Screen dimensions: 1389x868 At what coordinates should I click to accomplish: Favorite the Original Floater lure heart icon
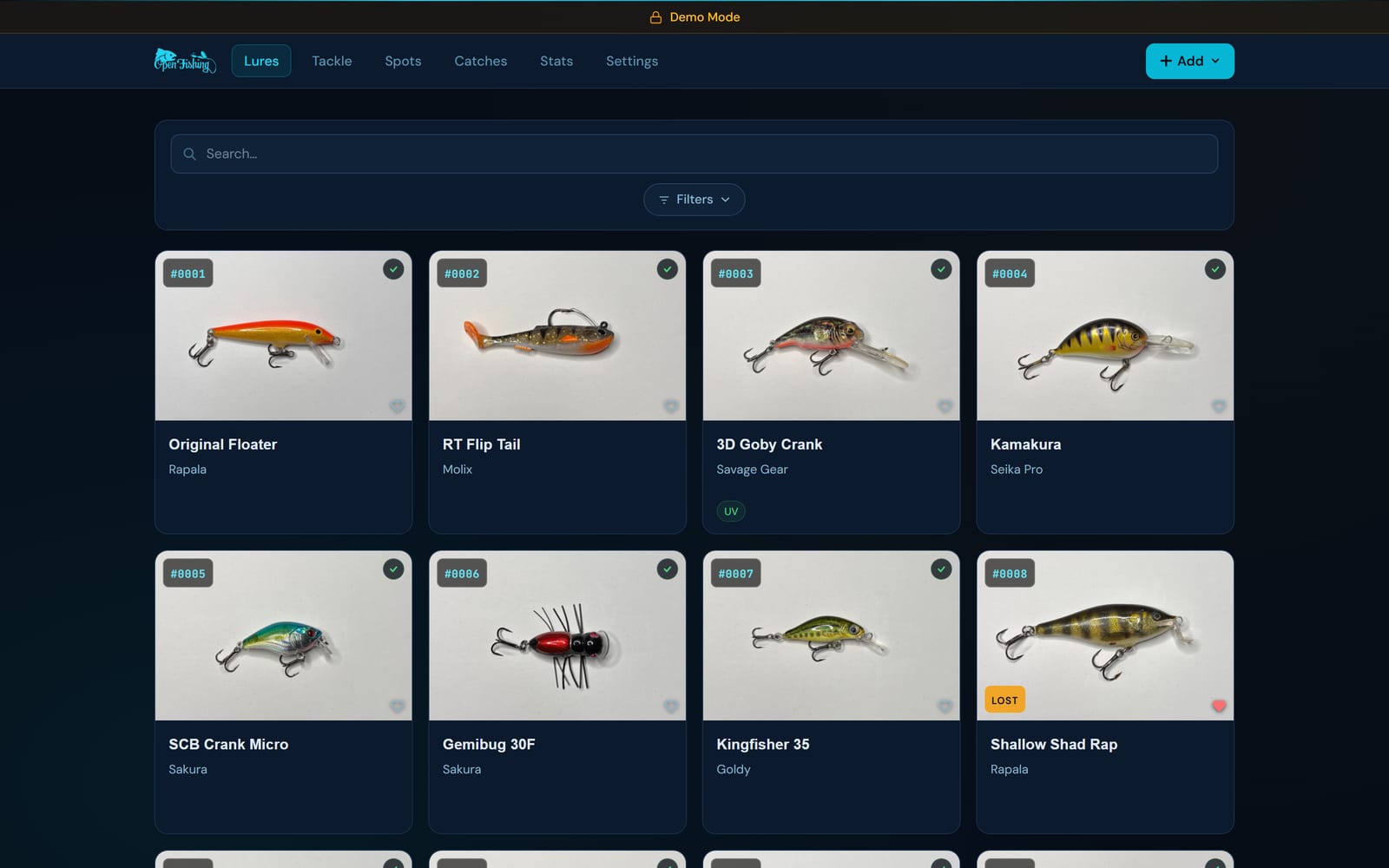(397, 406)
